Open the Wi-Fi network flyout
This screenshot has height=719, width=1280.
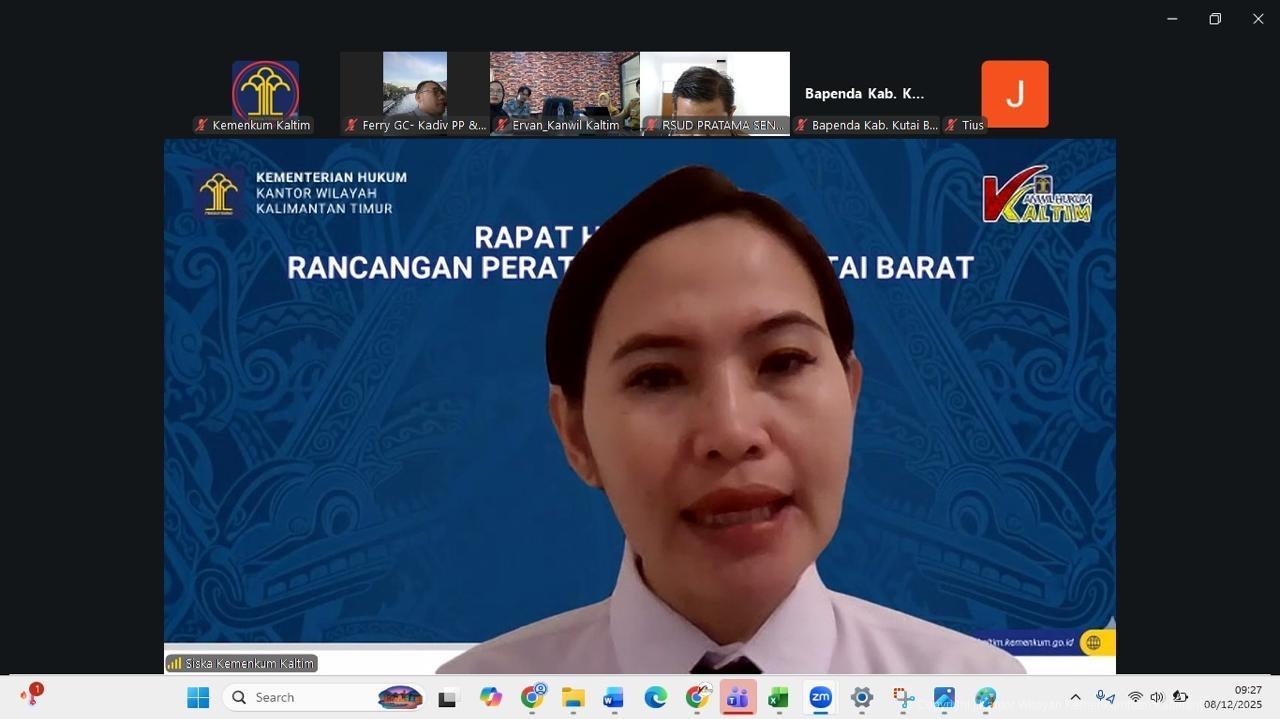click(x=1135, y=697)
